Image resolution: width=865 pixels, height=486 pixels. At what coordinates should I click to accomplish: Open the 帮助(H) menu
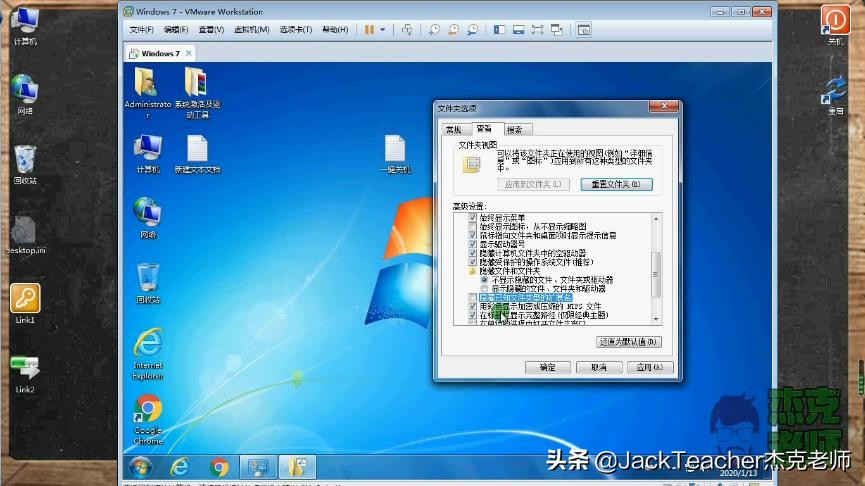(x=335, y=30)
